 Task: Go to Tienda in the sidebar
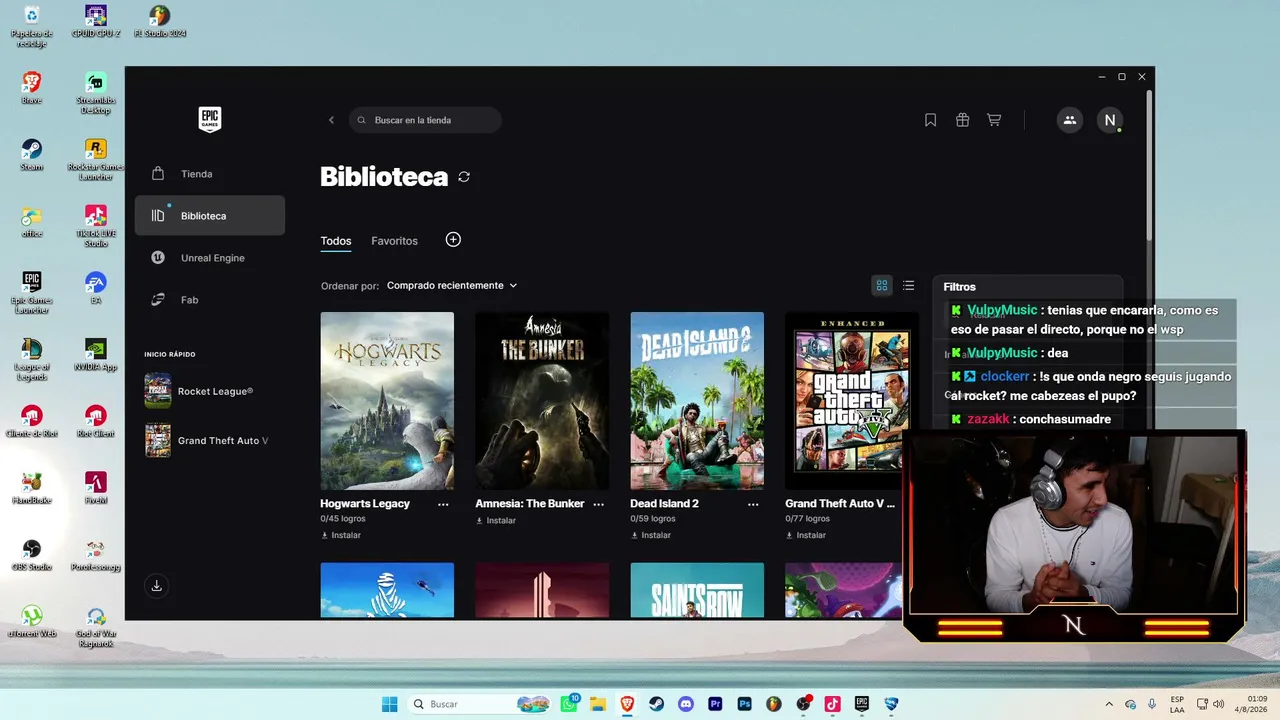pyautogui.click(x=210, y=174)
